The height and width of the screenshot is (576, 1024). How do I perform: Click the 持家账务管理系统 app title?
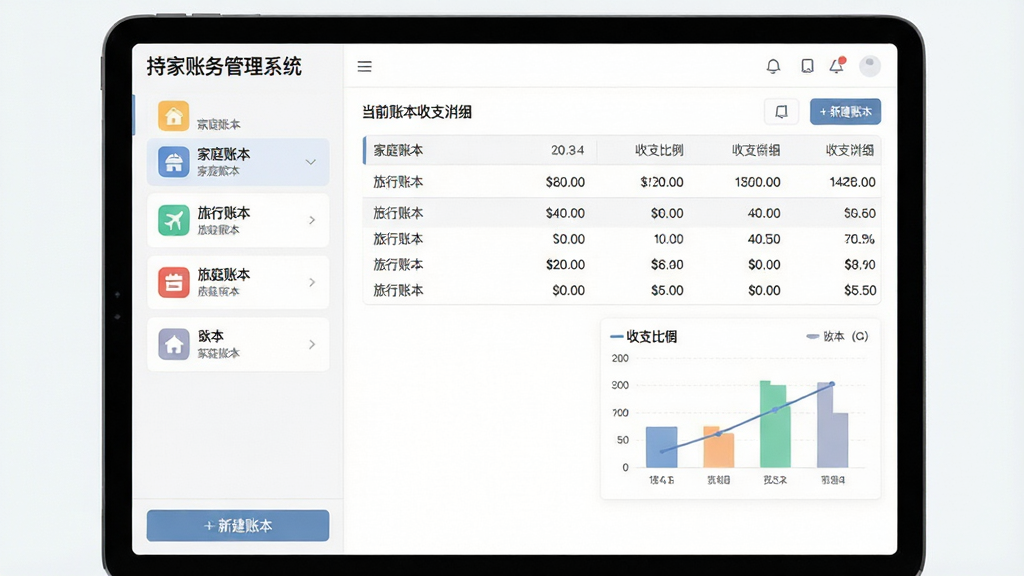[x=224, y=67]
